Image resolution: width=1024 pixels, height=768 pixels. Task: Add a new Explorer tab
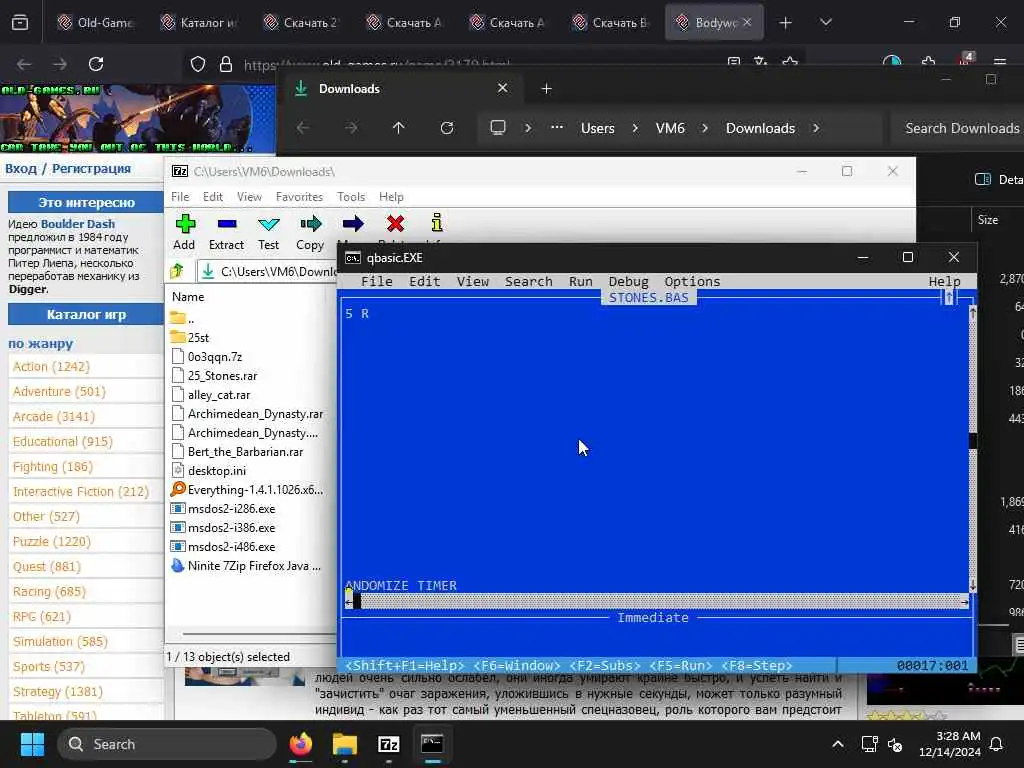[547, 88]
